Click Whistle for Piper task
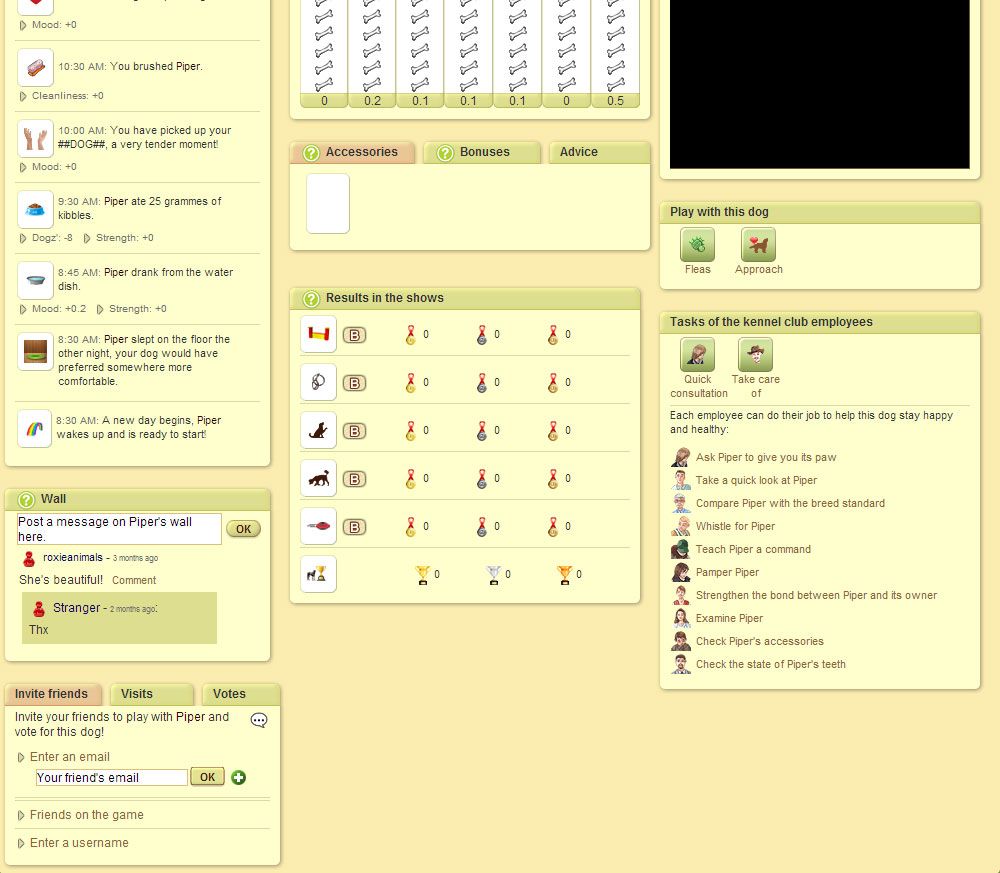This screenshot has width=1000, height=873. (735, 526)
